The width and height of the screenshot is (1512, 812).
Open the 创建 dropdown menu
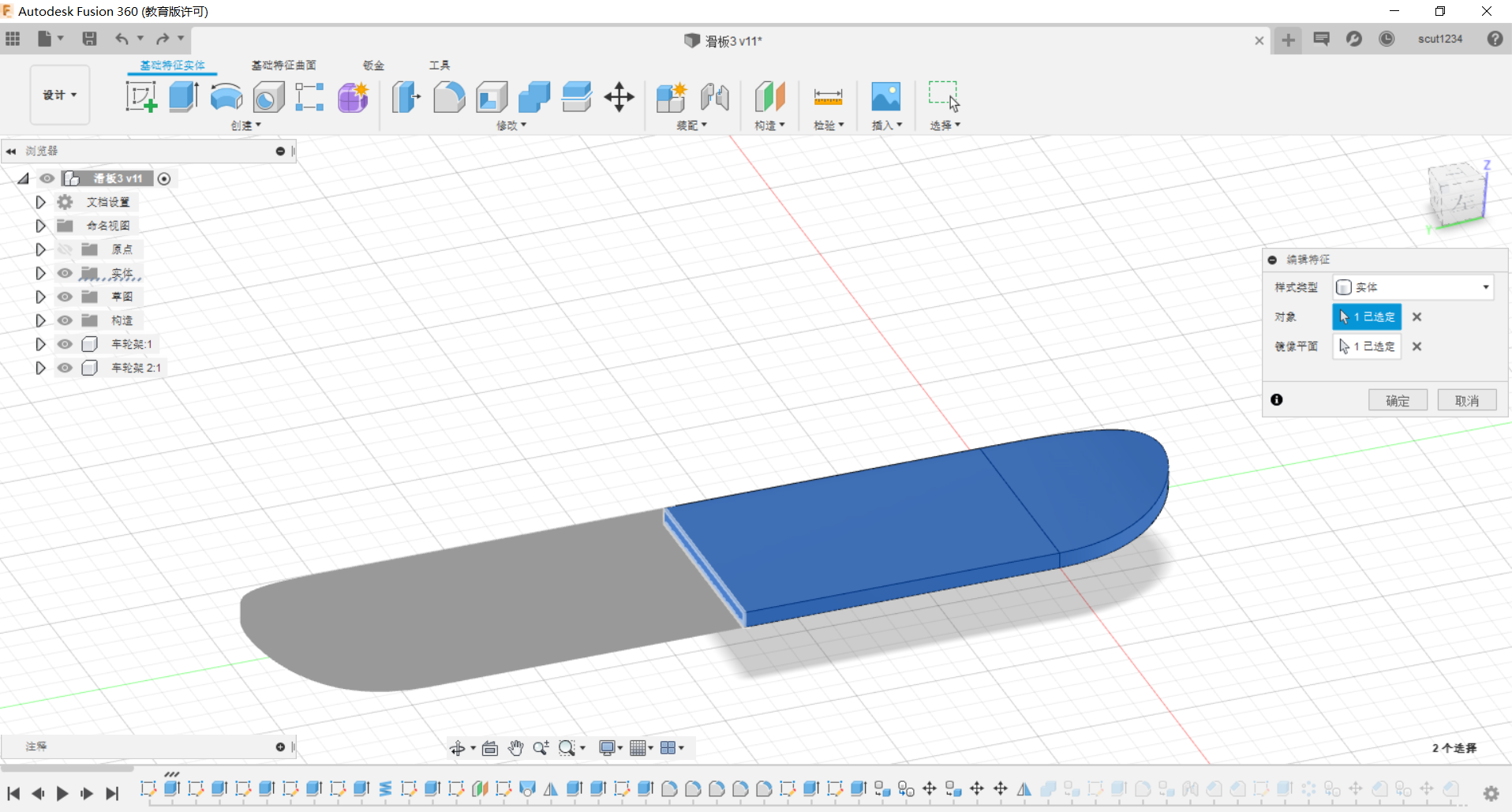coord(245,125)
